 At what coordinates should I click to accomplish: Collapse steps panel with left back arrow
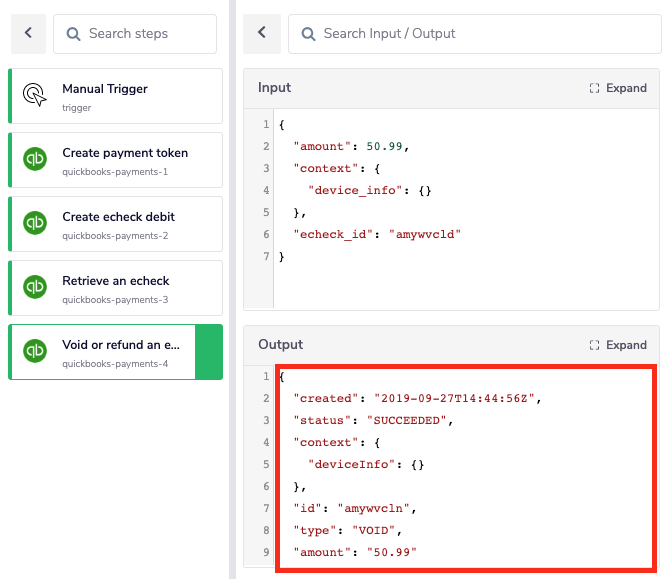click(x=28, y=33)
